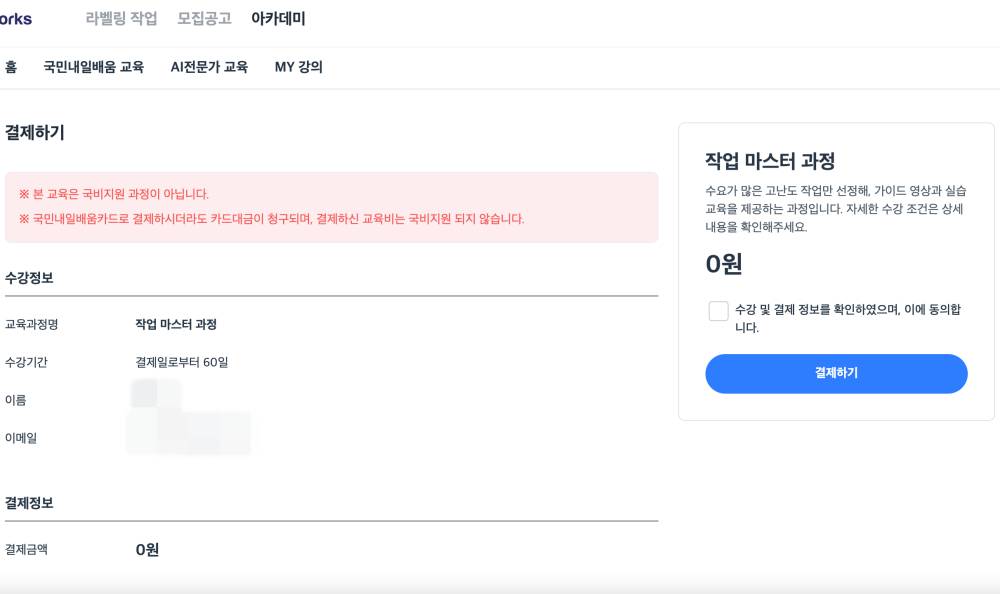Enable the payment agreement checkbox
Image resolution: width=1000 pixels, height=594 pixels.
click(x=717, y=311)
